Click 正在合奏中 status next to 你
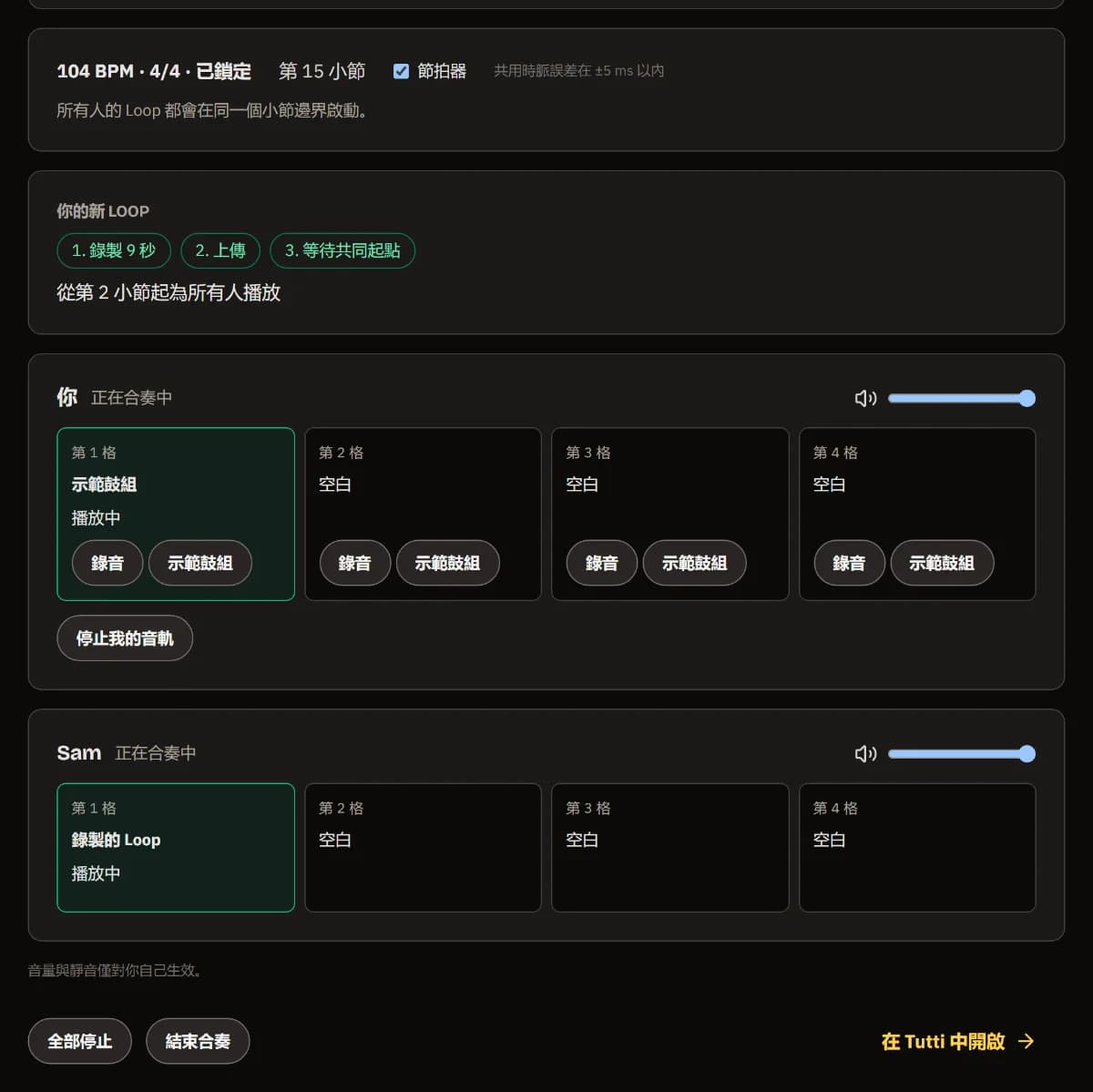This screenshot has height=1092, width=1093. (x=131, y=398)
